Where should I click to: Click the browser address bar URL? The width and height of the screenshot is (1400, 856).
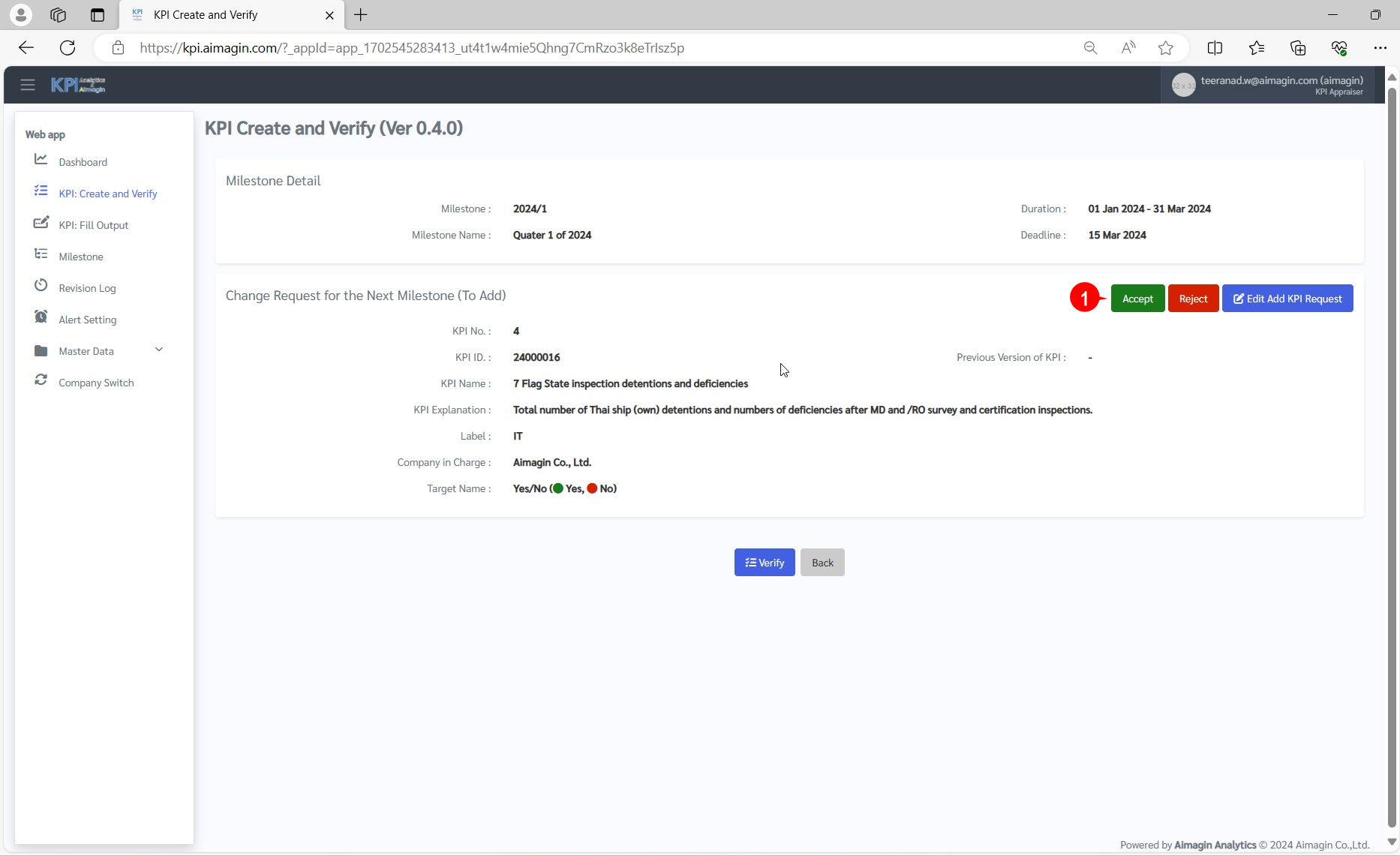411,48
